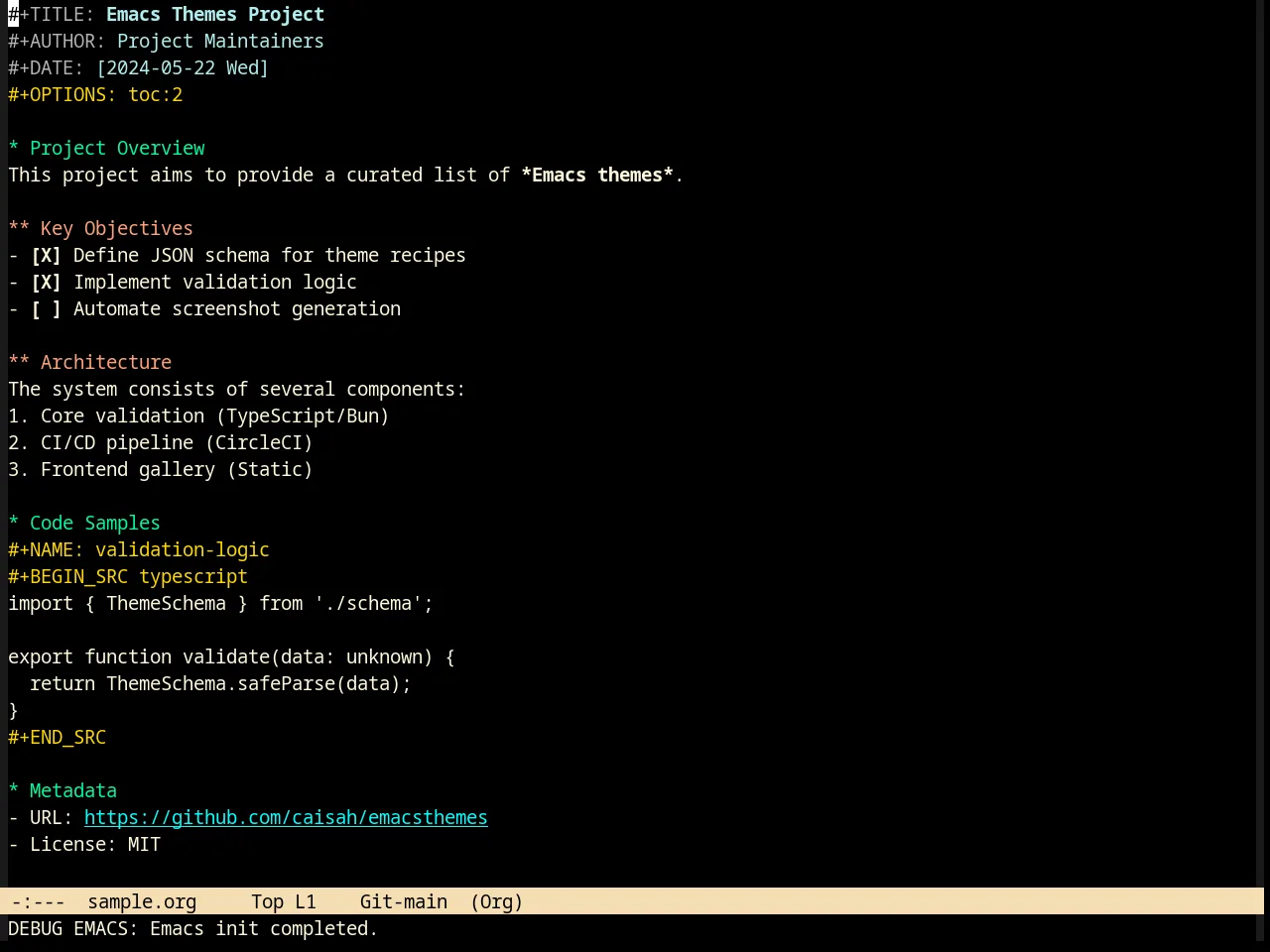This screenshot has height=952, width=1270.
Task: Click the sample.org buffer name in mode line
Action: click(x=142, y=901)
